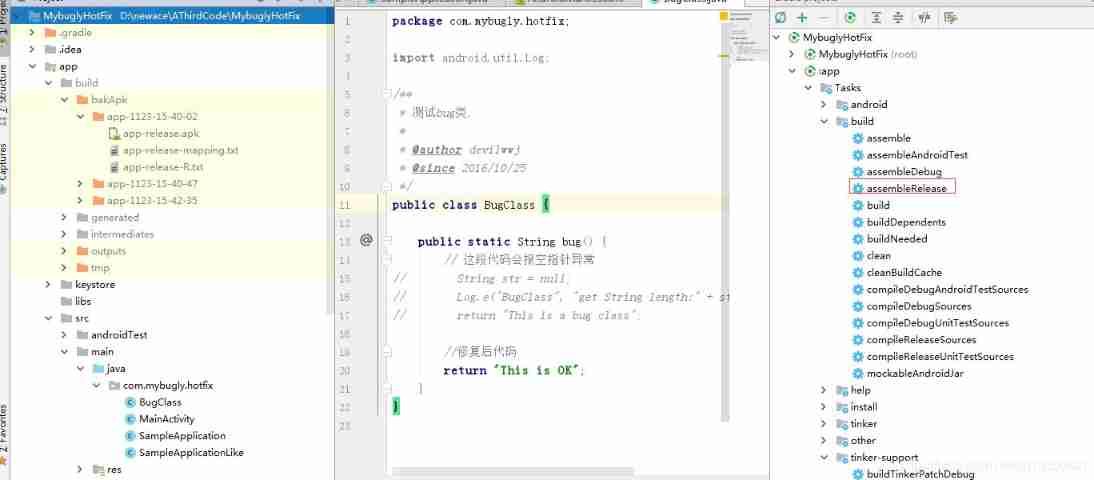
Task: Click the class icon beside BugClass
Action: click(130, 402)
